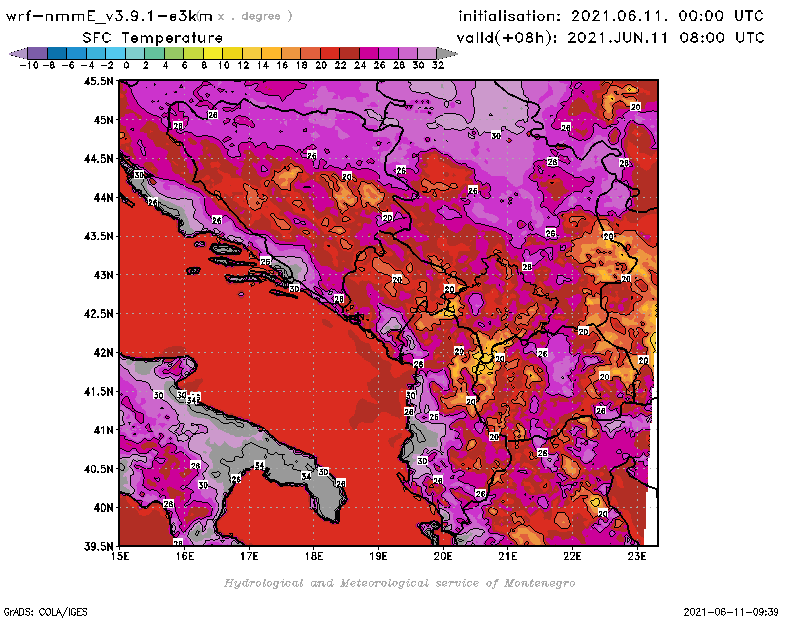Viewport: 800px width, 618px height.
Task: Click the legend swatch between -4 and -2
Action: click(x=96, y=53)
